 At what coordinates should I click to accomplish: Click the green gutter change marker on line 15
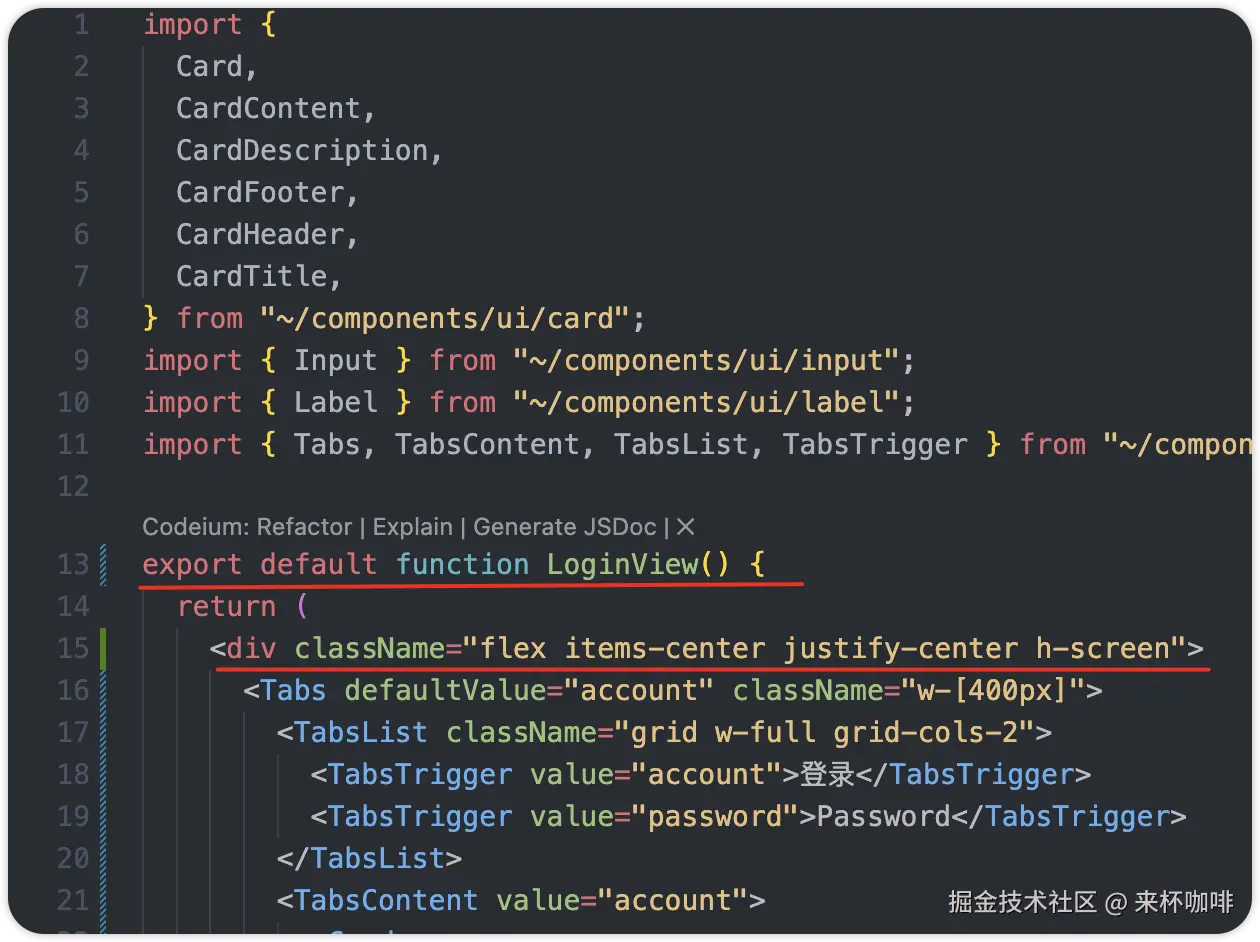[102, 648]
